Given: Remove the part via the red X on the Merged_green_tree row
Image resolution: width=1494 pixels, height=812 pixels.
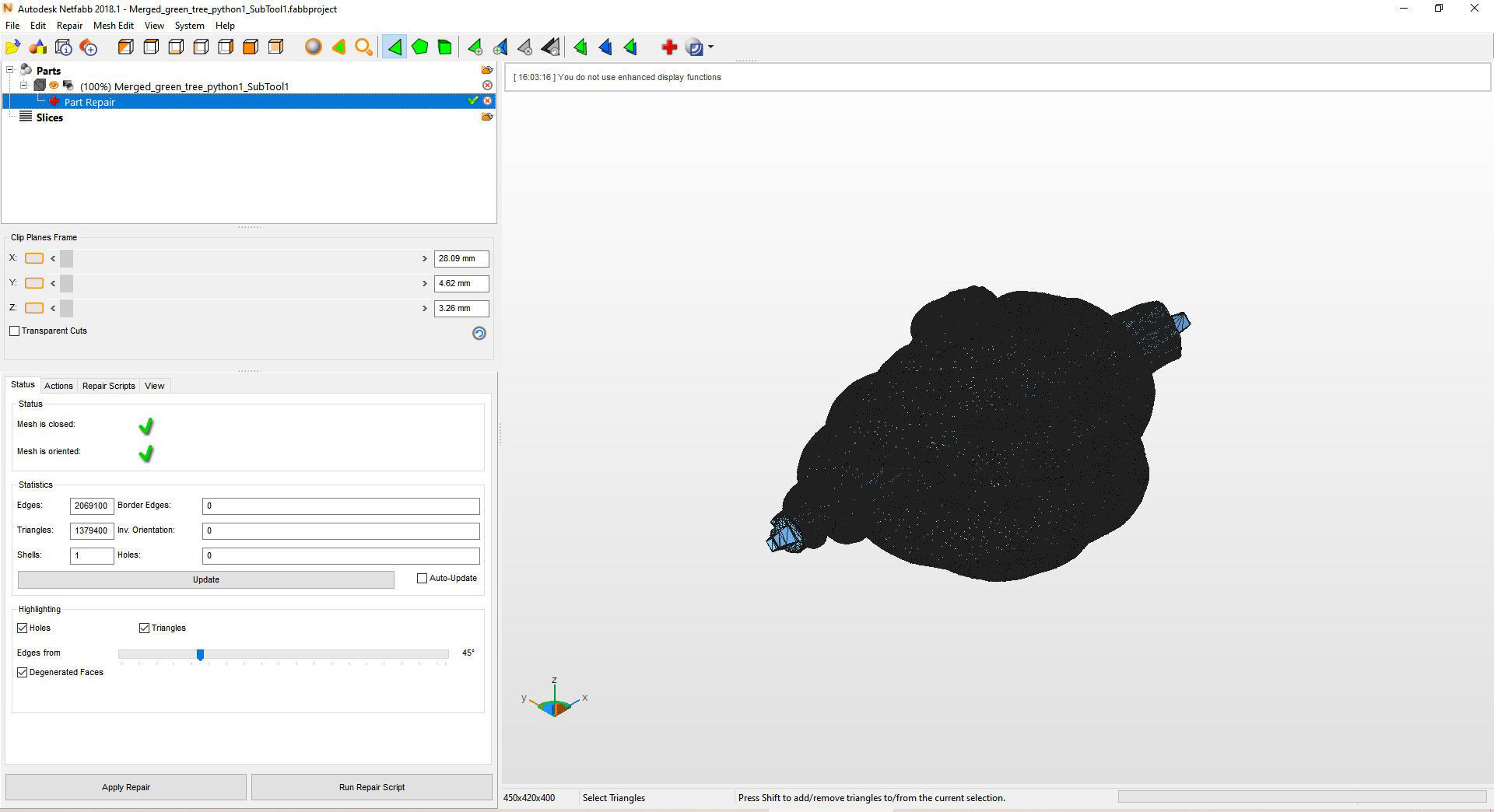Looking at the screenshot, I should (487, 85).
